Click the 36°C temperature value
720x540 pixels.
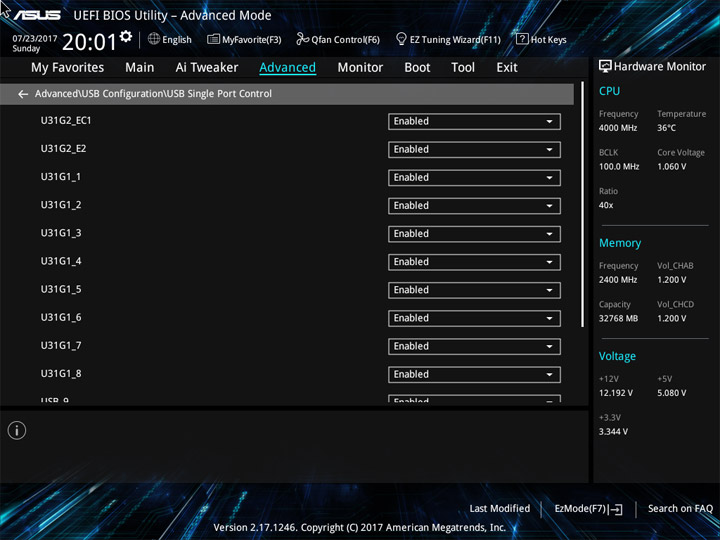(666, 128)
